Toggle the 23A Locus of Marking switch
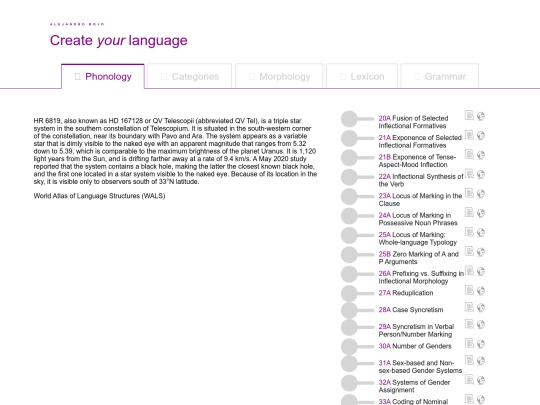The height and width of the screenshot is (405, 540). (357, 196)
